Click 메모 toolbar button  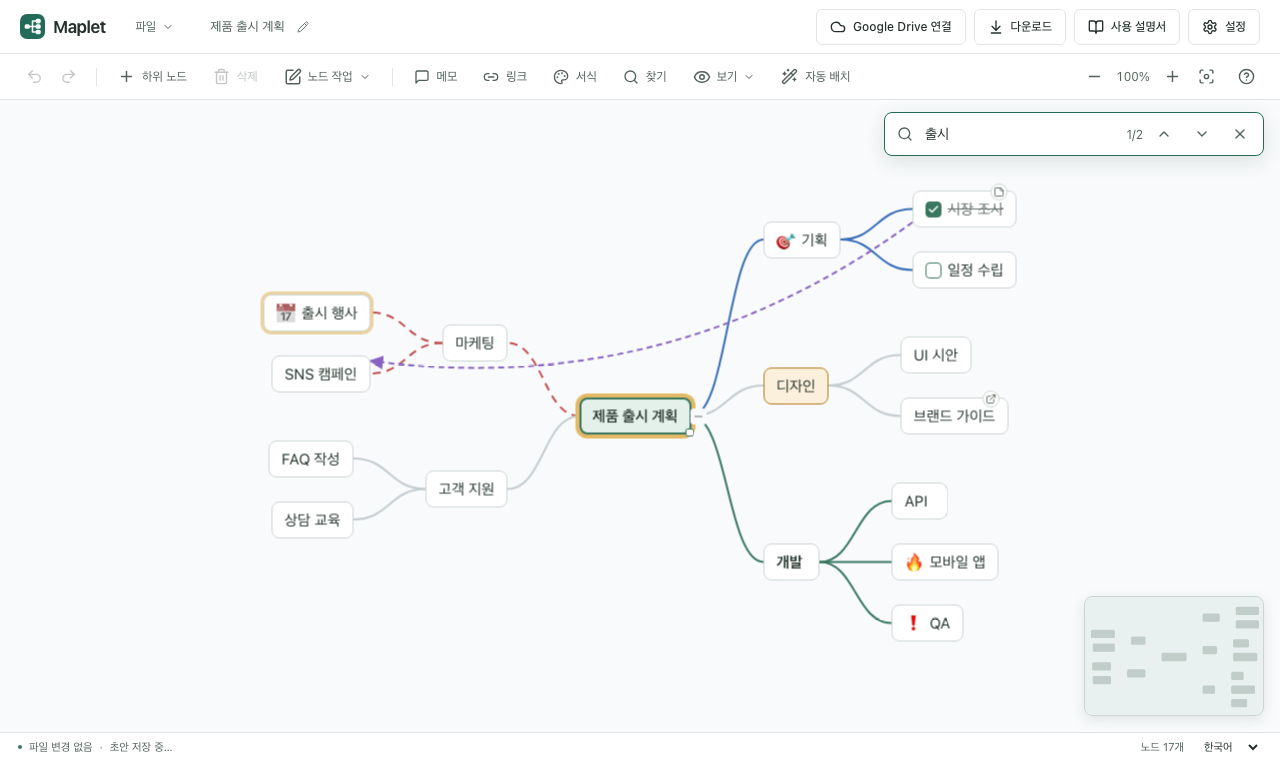436,77
